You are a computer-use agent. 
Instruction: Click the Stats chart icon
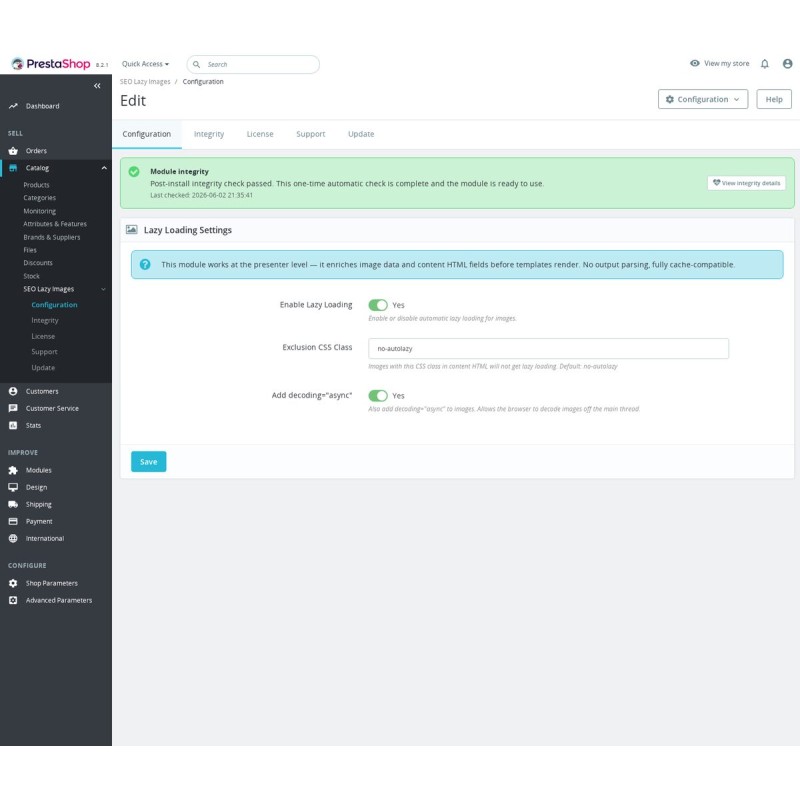[x=13, y=426]
